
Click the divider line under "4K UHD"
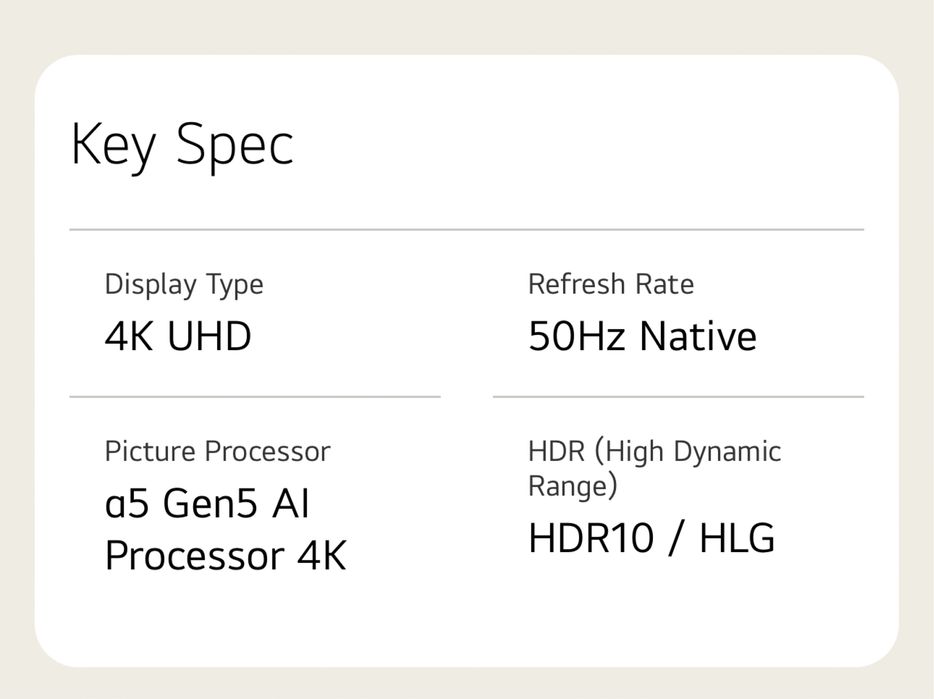[x=254, y=397]
